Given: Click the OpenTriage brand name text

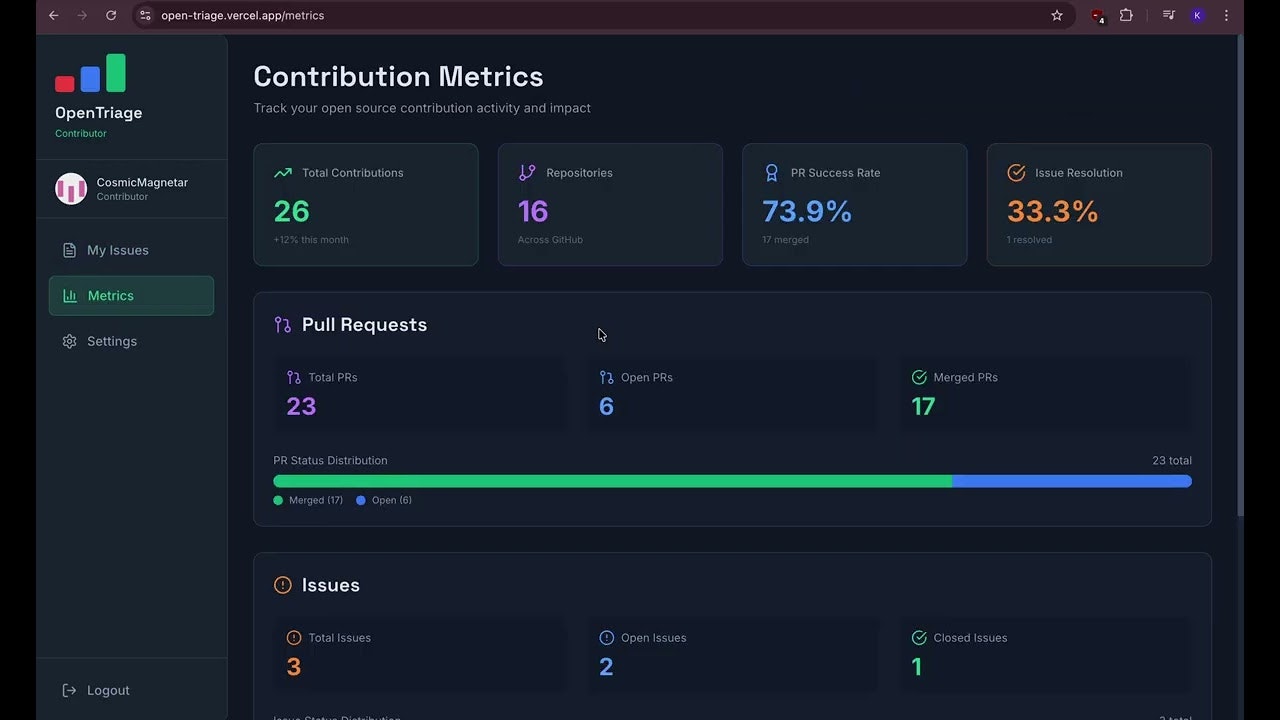Looking at the screenshot, I should 98,113.
